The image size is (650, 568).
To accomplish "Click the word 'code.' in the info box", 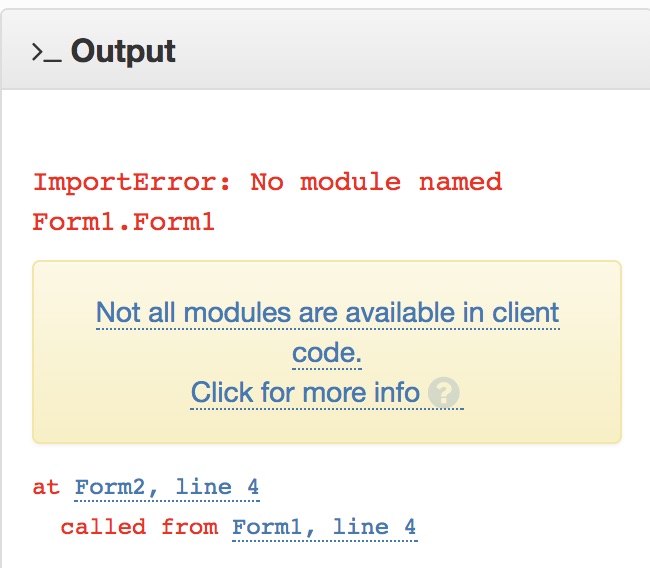I will (x=327, y=353).
